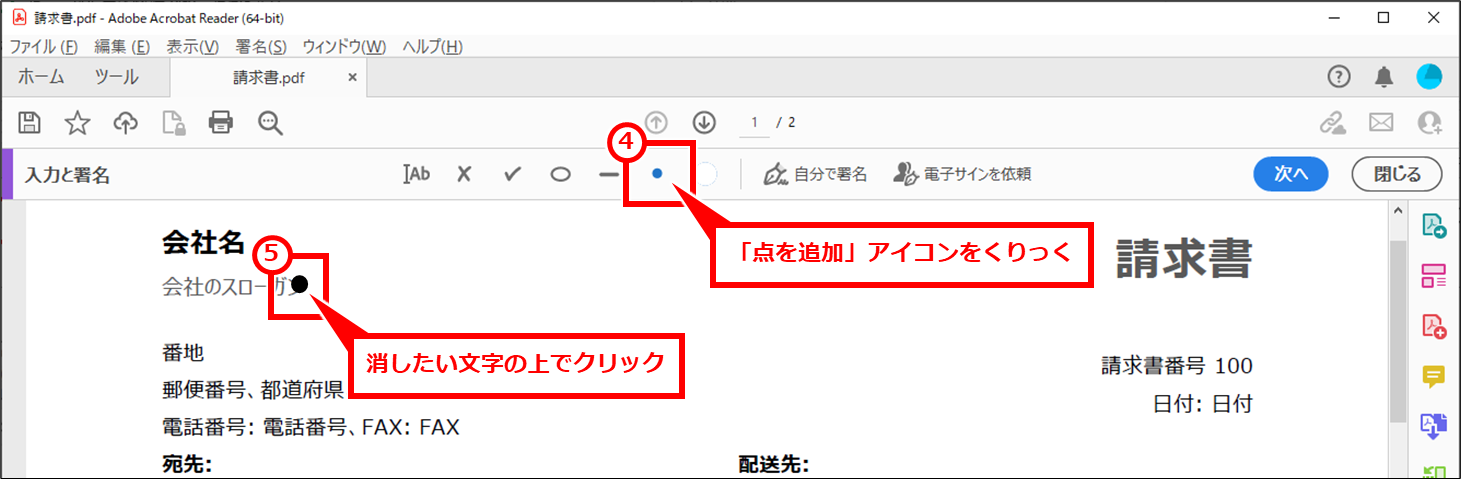Image resolution: width=1461 pixels, height=479 pixels.
Task: Open the color picker circle
Action: point(705,174)
